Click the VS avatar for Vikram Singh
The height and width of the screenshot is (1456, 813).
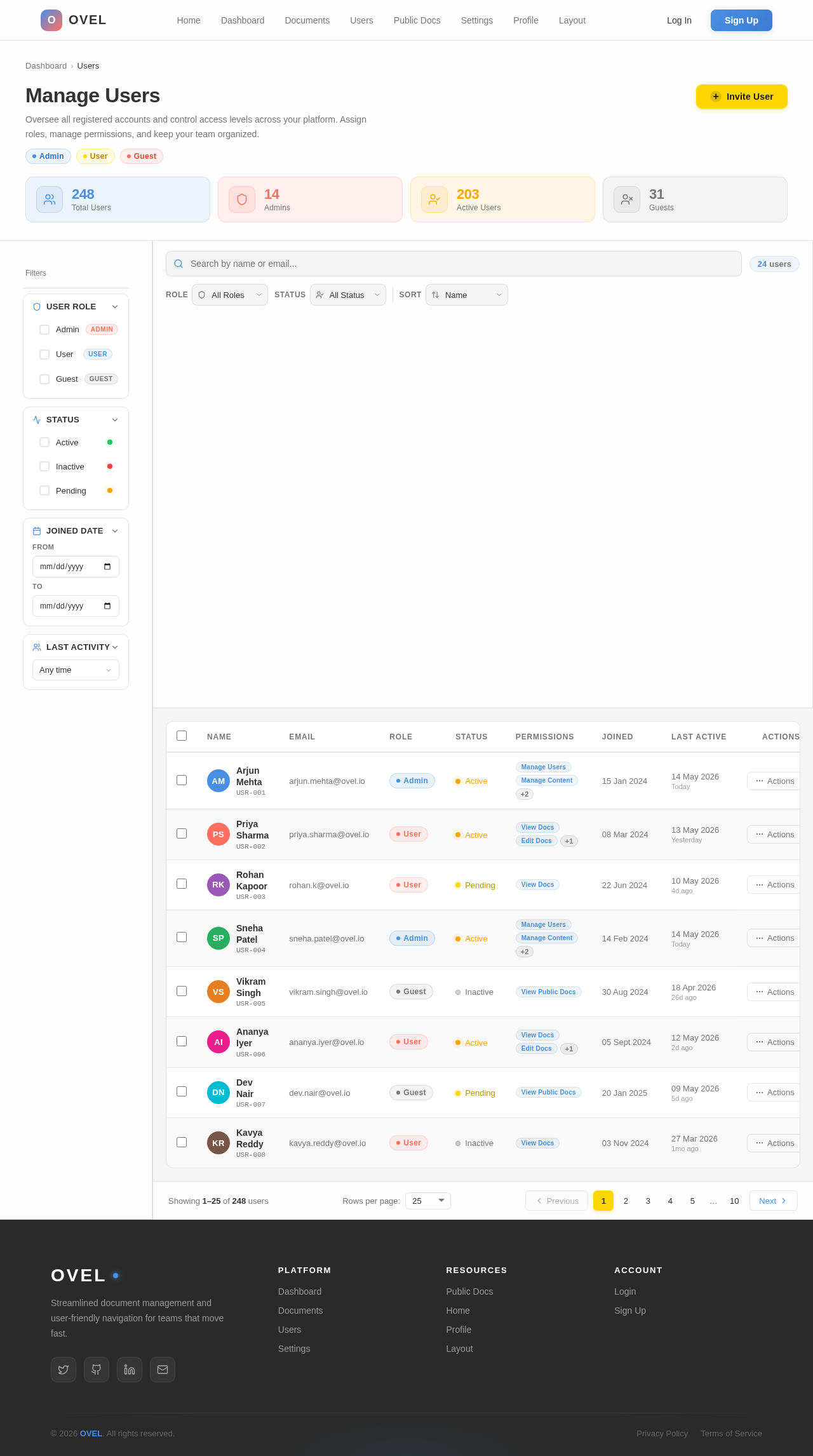pyautogui.click(x=218, y=992)
